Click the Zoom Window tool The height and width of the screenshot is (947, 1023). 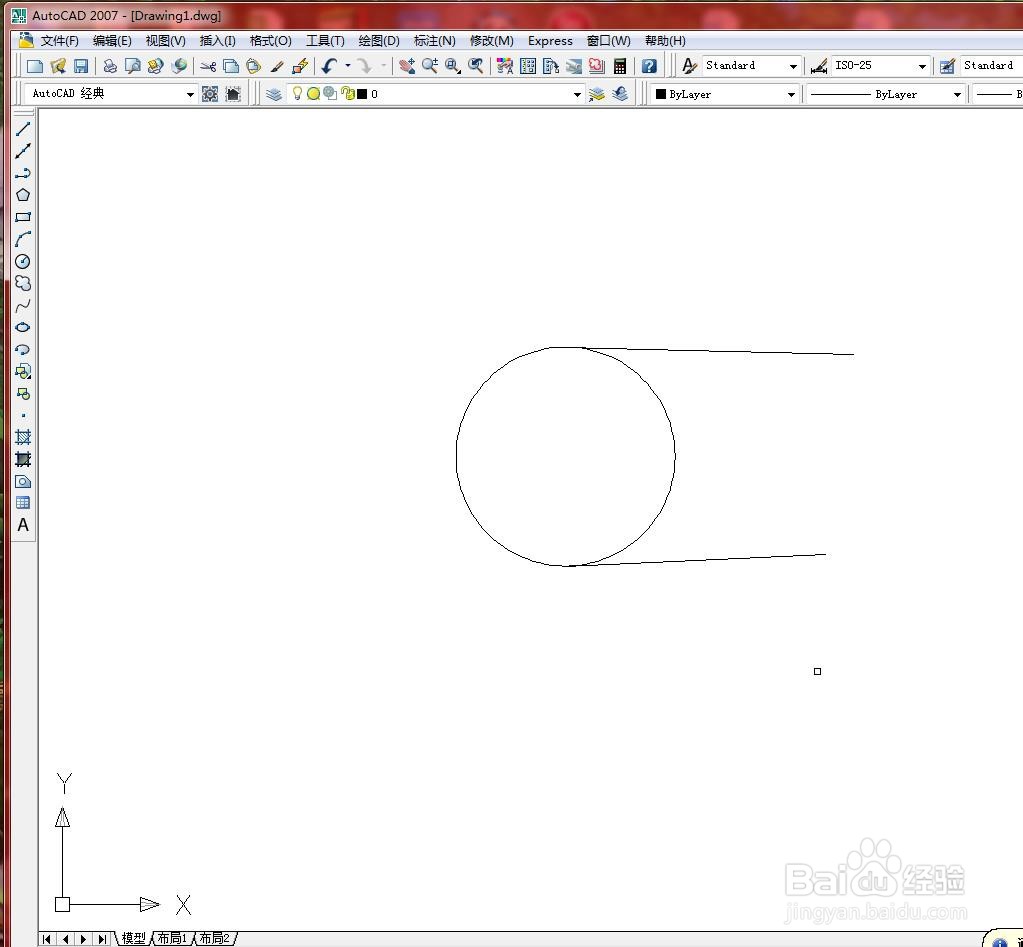[453, 66]
